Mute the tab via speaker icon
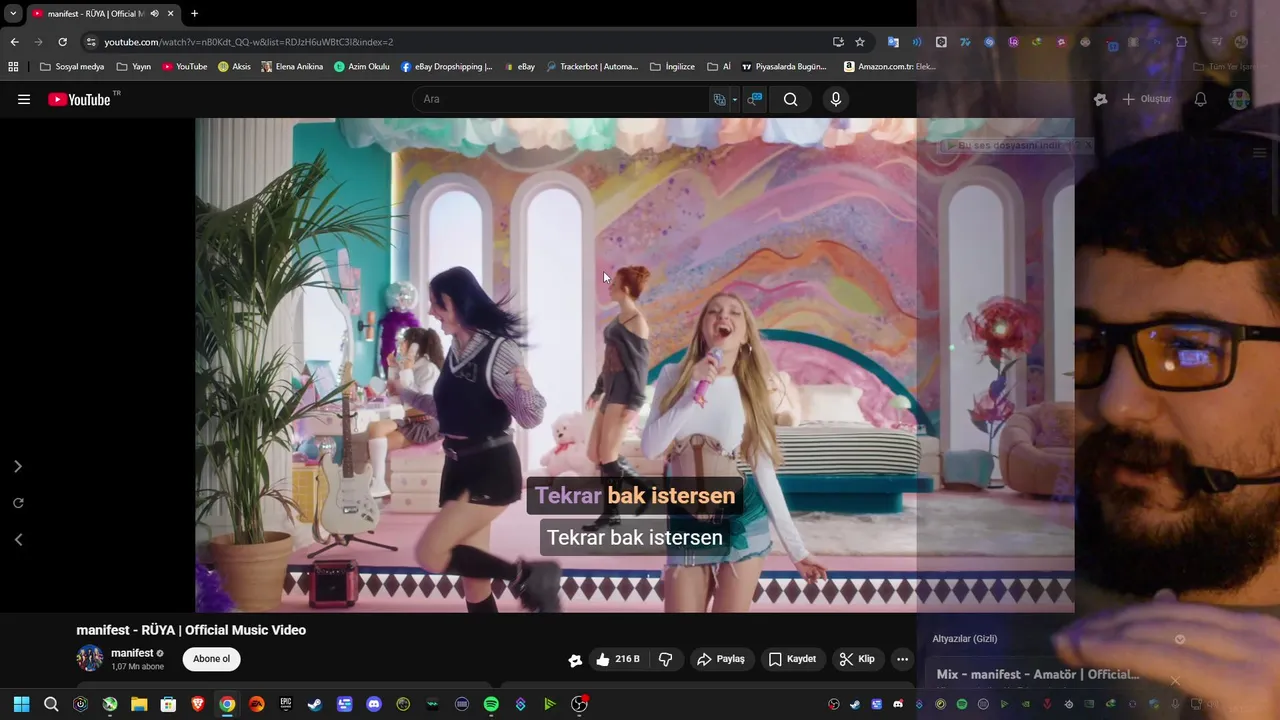This screenshot has width=1280, height=720. pos(155,13)
